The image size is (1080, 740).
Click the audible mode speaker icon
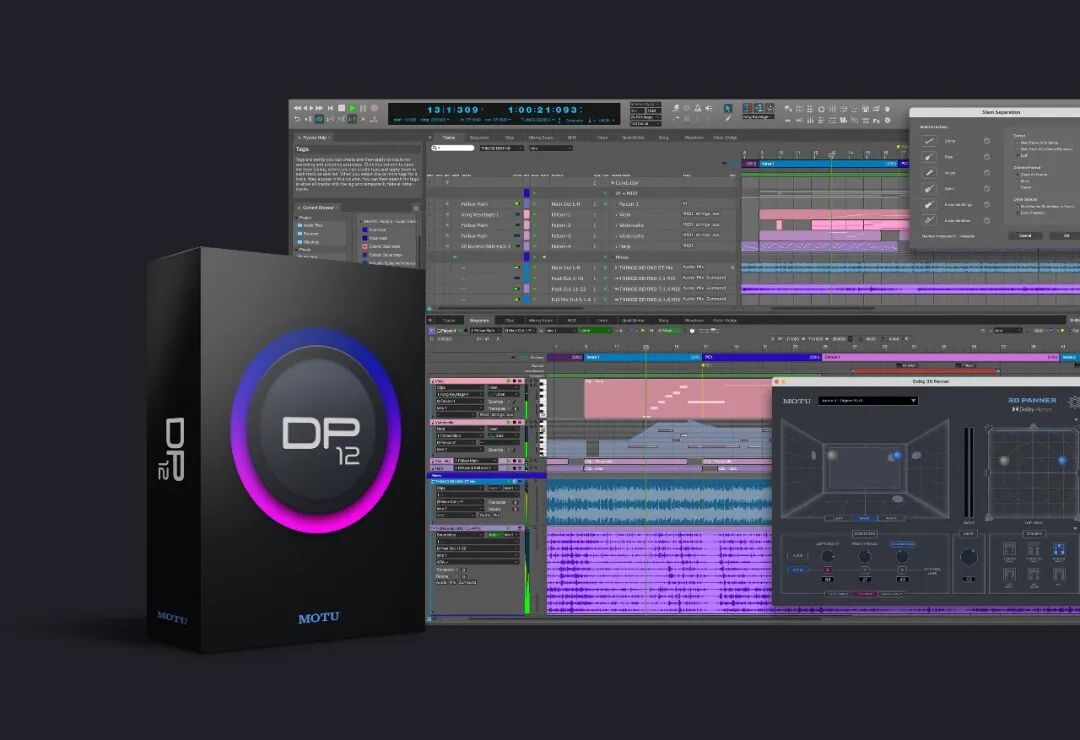[709, 108]
